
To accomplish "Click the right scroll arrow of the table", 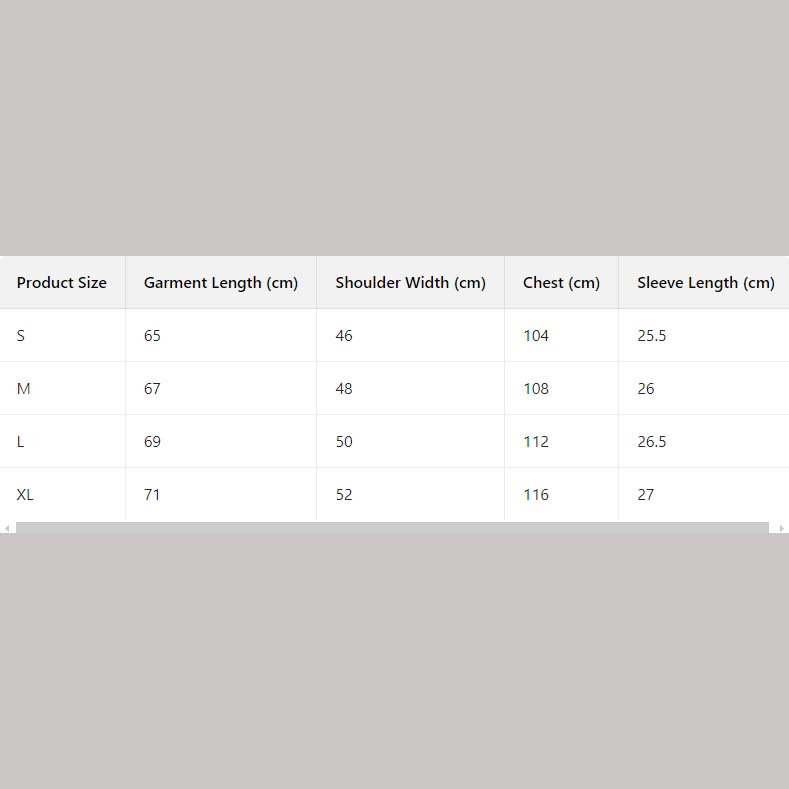I will pyautogui.click(x=782, y=528).
